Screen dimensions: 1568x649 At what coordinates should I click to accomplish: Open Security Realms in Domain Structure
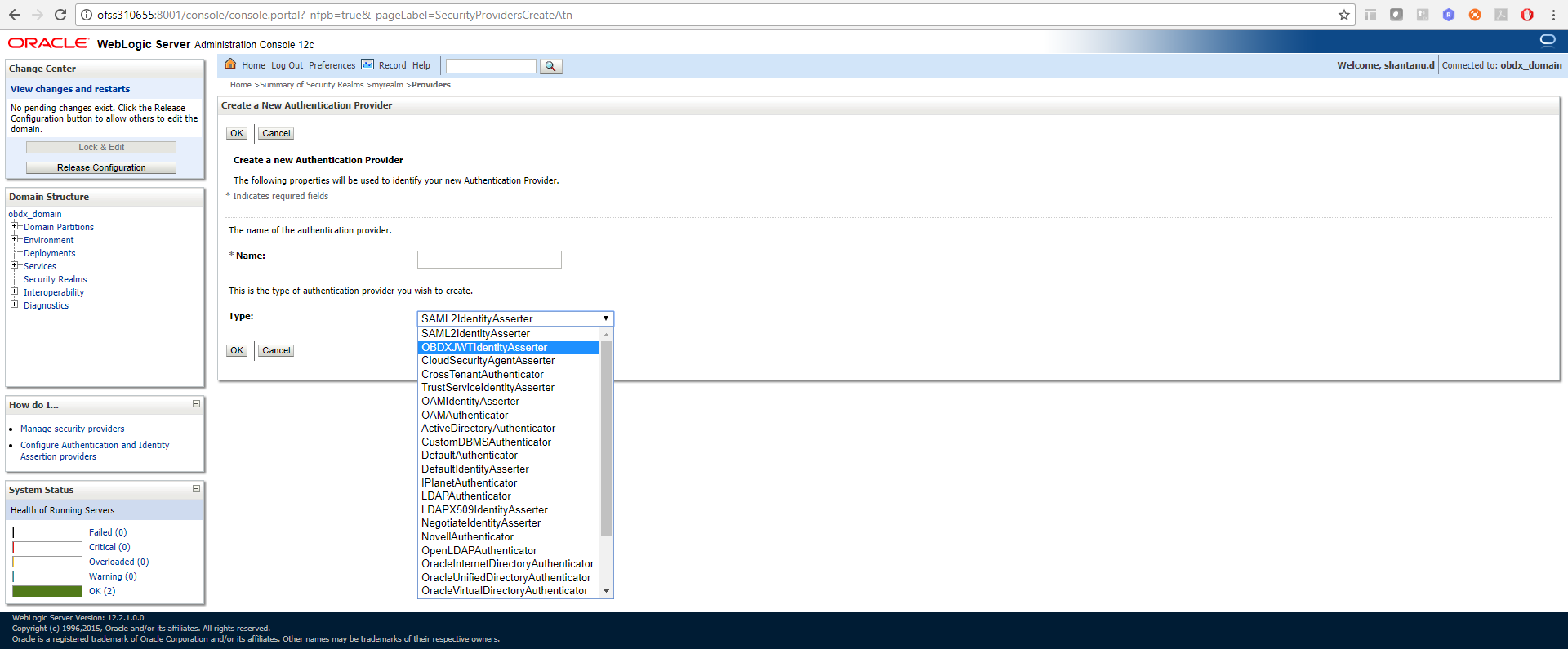(55, 279)
